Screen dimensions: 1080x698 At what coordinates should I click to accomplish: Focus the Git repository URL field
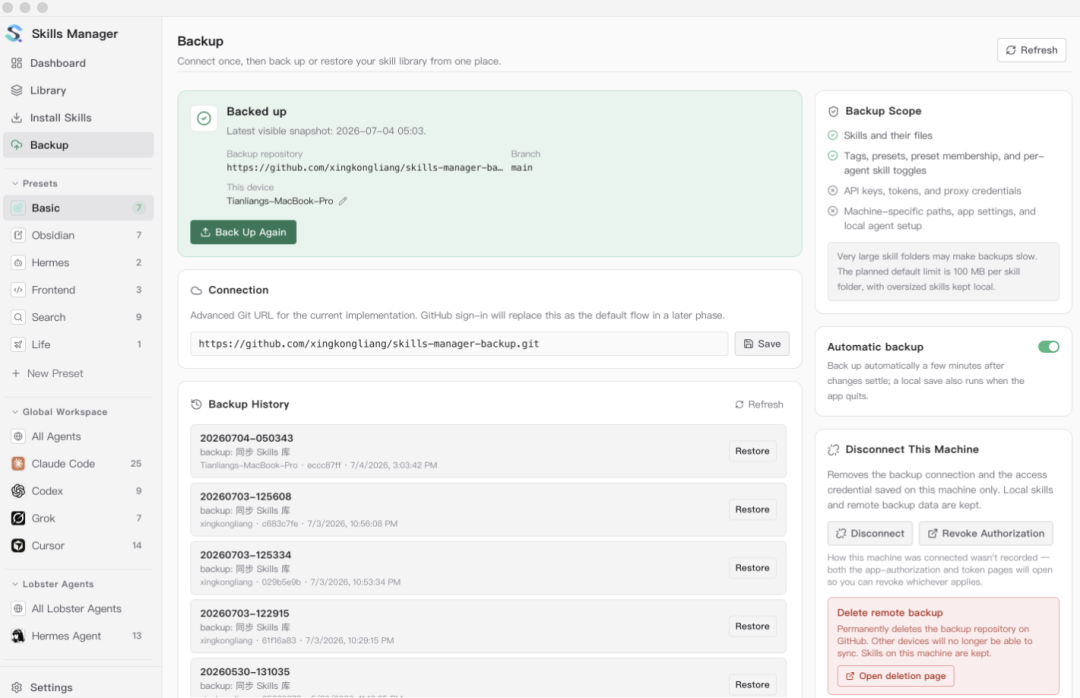pyautogui.click(x=459, y=344)
